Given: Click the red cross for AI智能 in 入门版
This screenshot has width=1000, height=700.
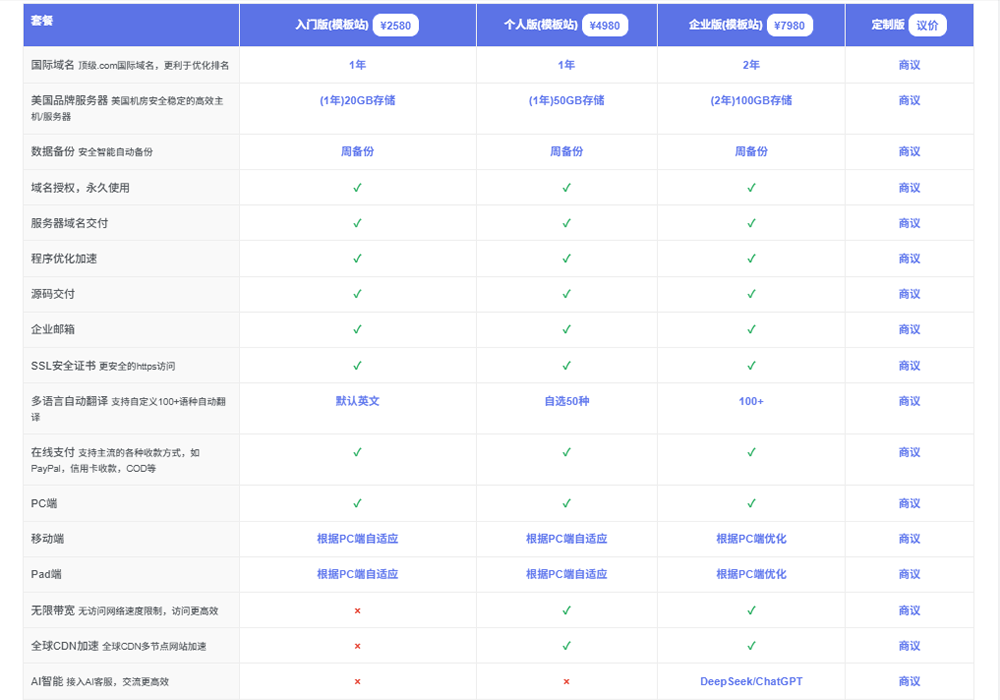Looking at the screenshot, I should (357, 682).
